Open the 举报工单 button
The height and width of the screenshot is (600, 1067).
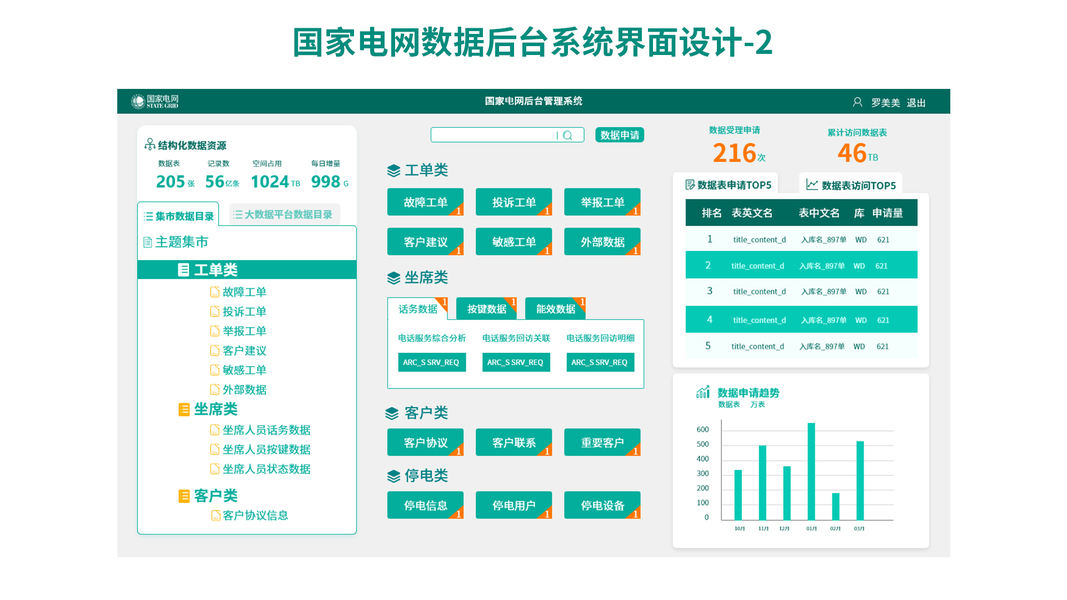pos(602,202)
